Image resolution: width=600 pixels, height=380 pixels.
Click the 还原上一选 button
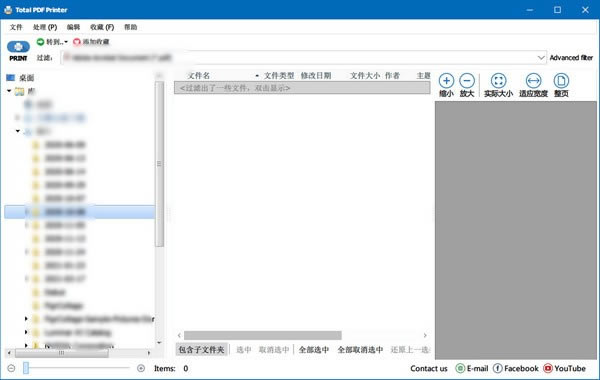(410, 349)
